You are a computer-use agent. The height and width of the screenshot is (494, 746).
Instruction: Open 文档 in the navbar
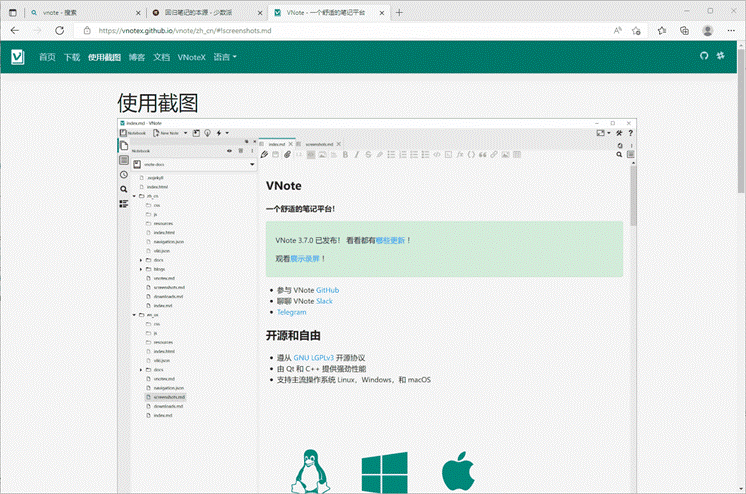(161, 57)
